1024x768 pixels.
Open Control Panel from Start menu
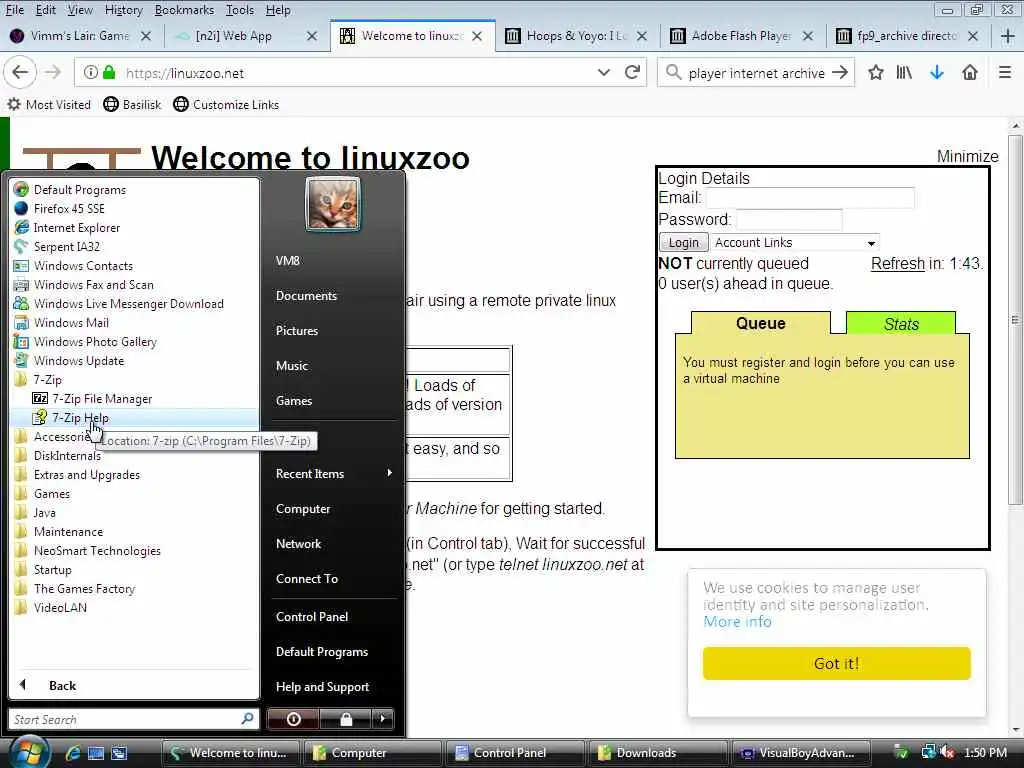[x=312, y=616]
